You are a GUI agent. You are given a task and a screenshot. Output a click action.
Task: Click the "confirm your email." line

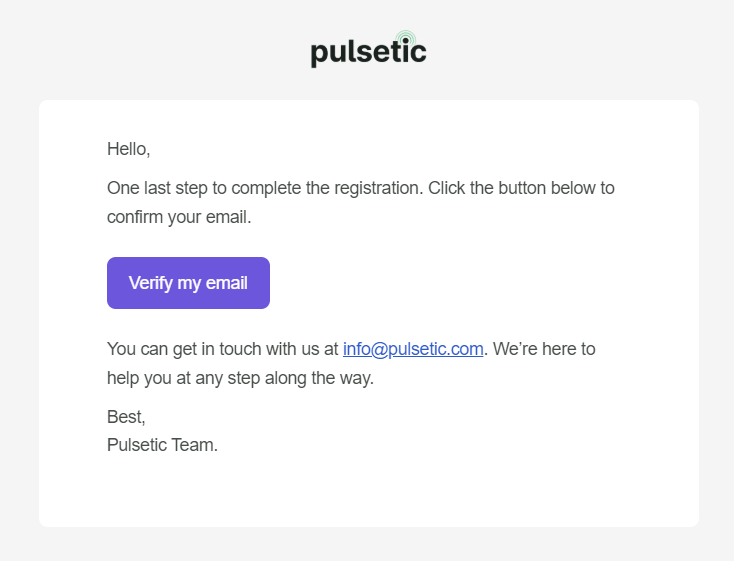[179, 217]
